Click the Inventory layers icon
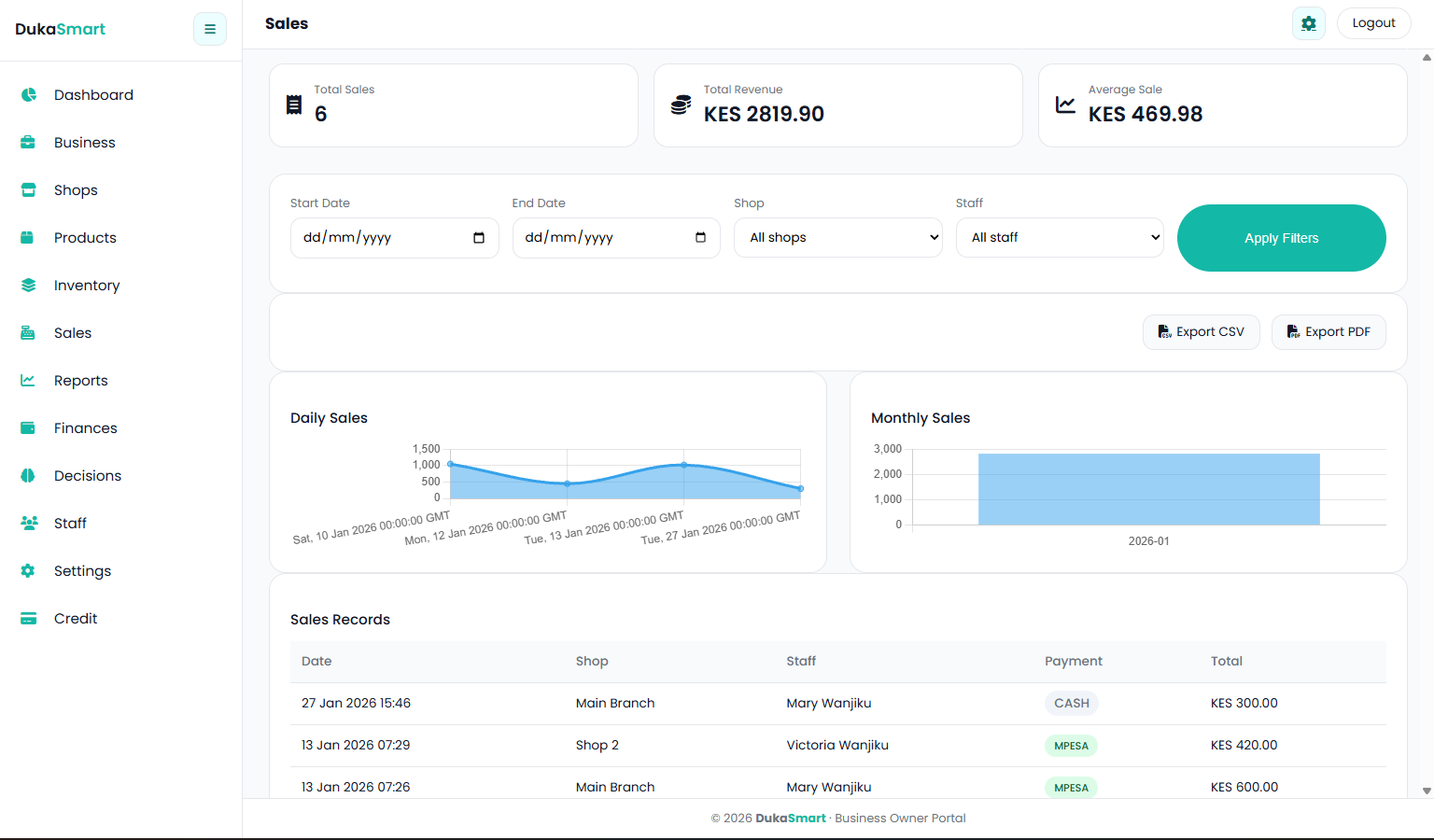This screenshot has height=840, width=1434. pyautogui.click(x=28, y=286)
